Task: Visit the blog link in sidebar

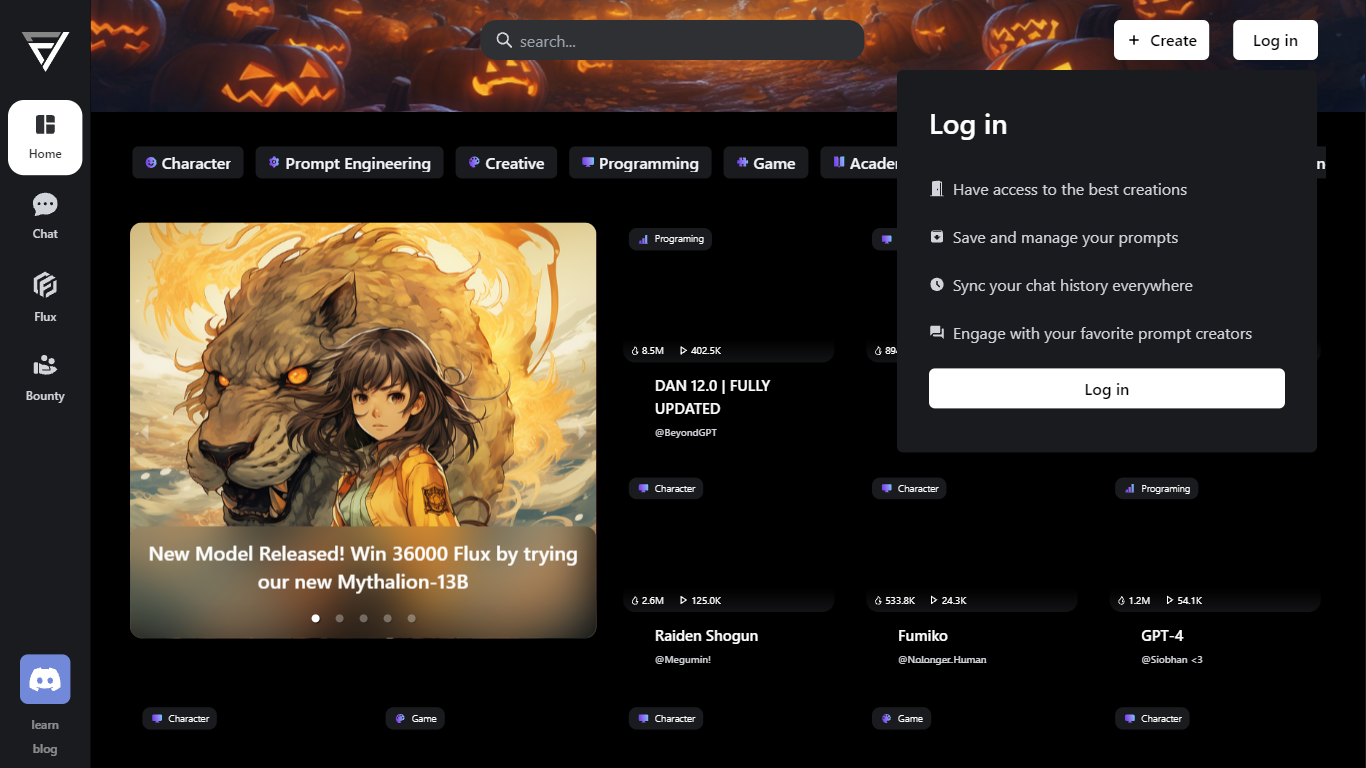Action: (45, 749)
